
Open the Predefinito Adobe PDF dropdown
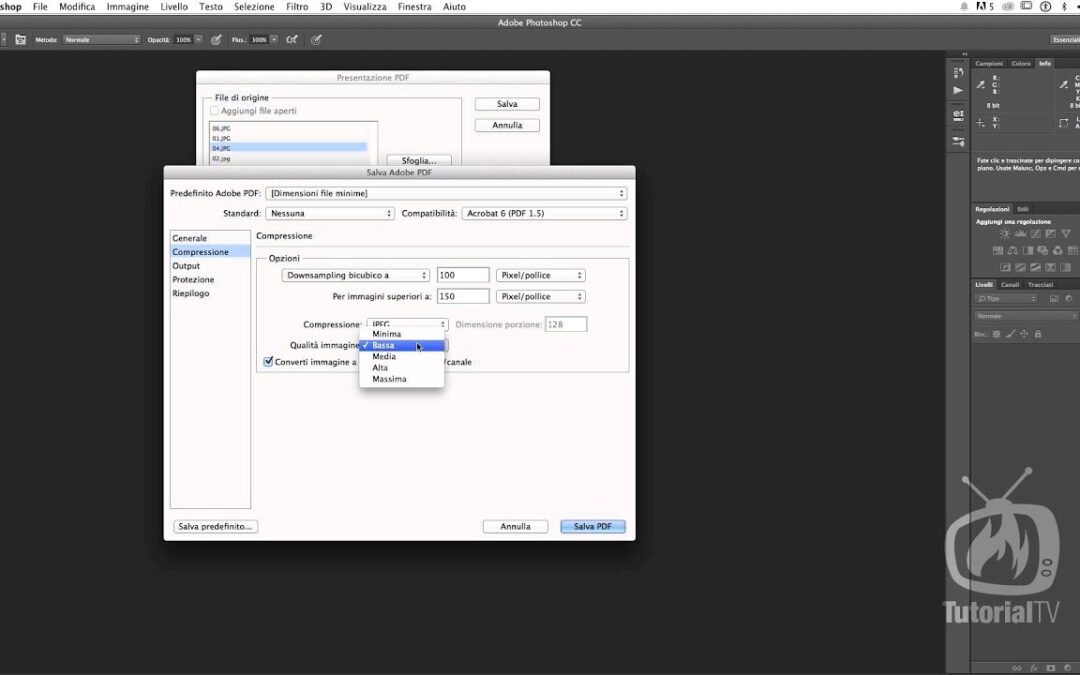446,194
